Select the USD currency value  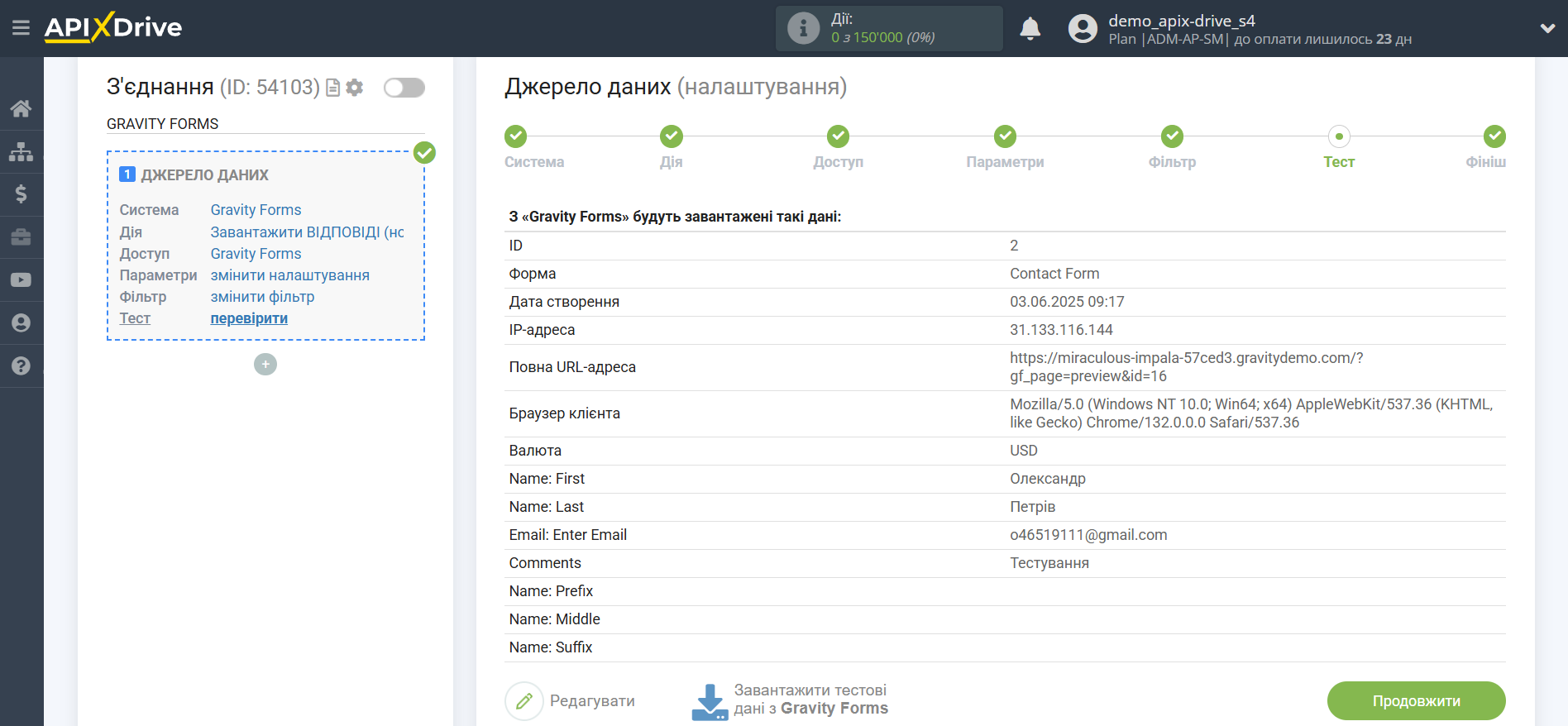1023,451
